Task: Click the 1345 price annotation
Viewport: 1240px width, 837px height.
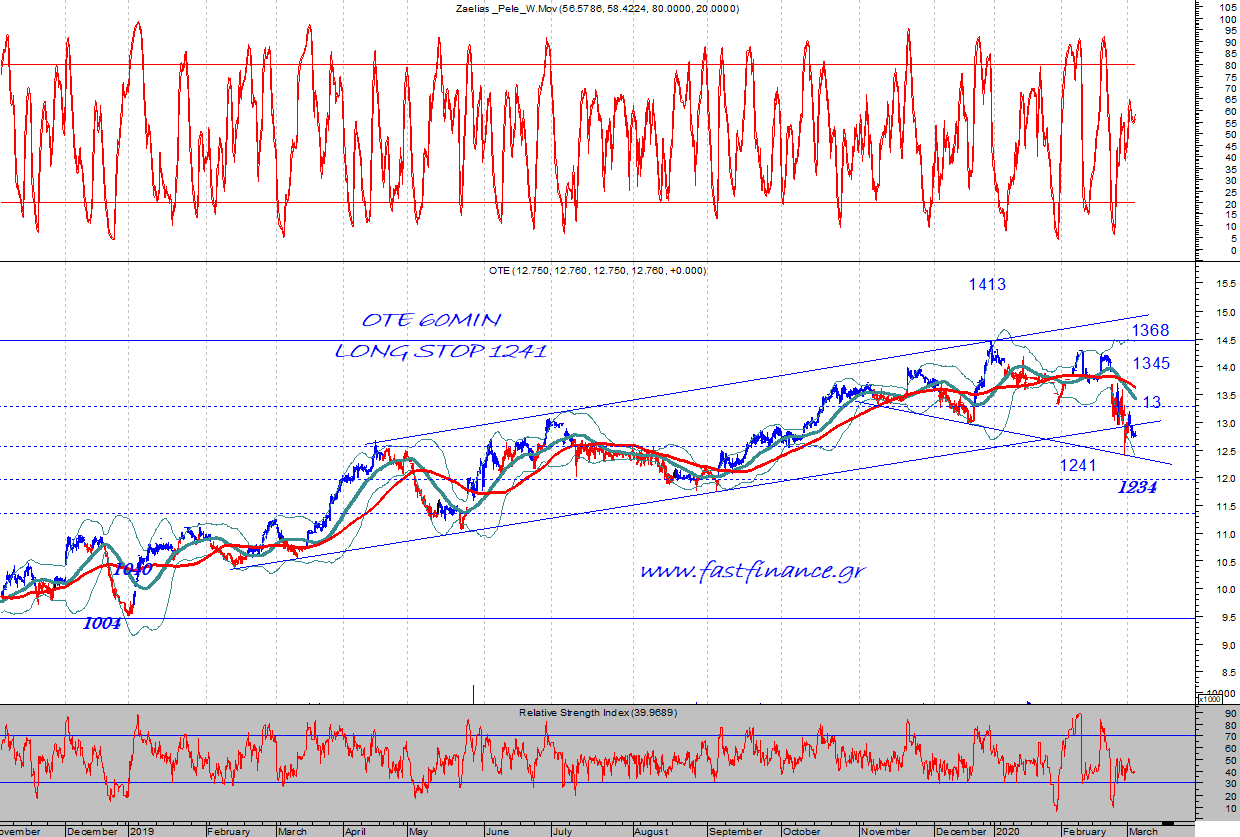Action: click(1150, 363)
